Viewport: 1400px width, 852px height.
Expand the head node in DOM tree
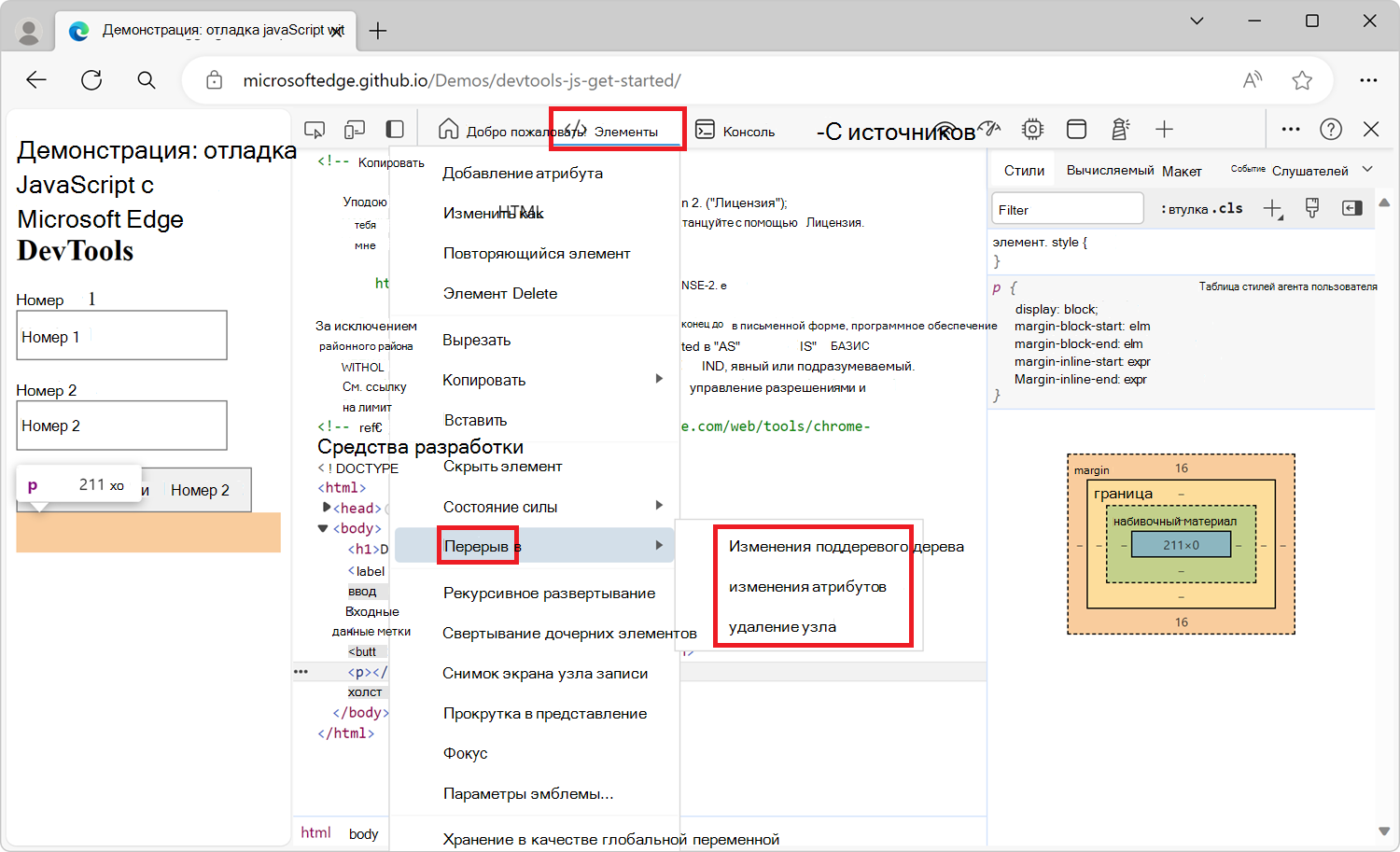[x=327, y=508]
